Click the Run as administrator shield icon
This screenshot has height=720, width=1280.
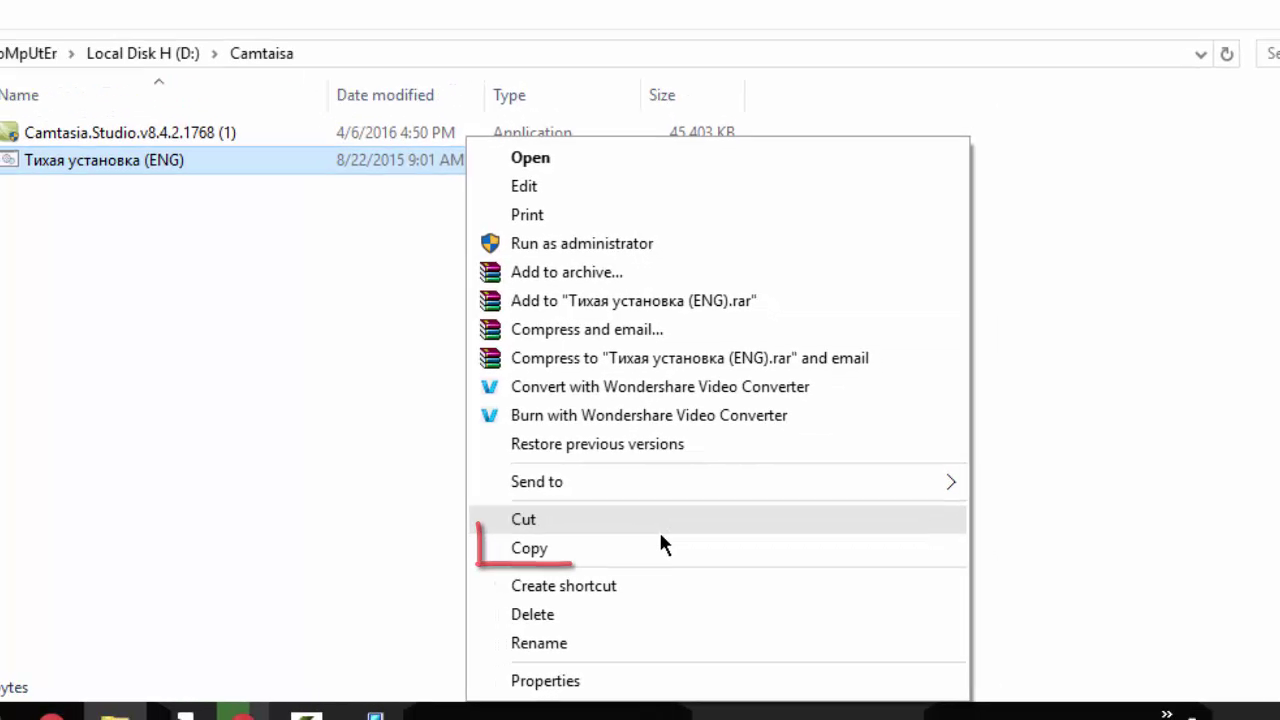point(490,243)
